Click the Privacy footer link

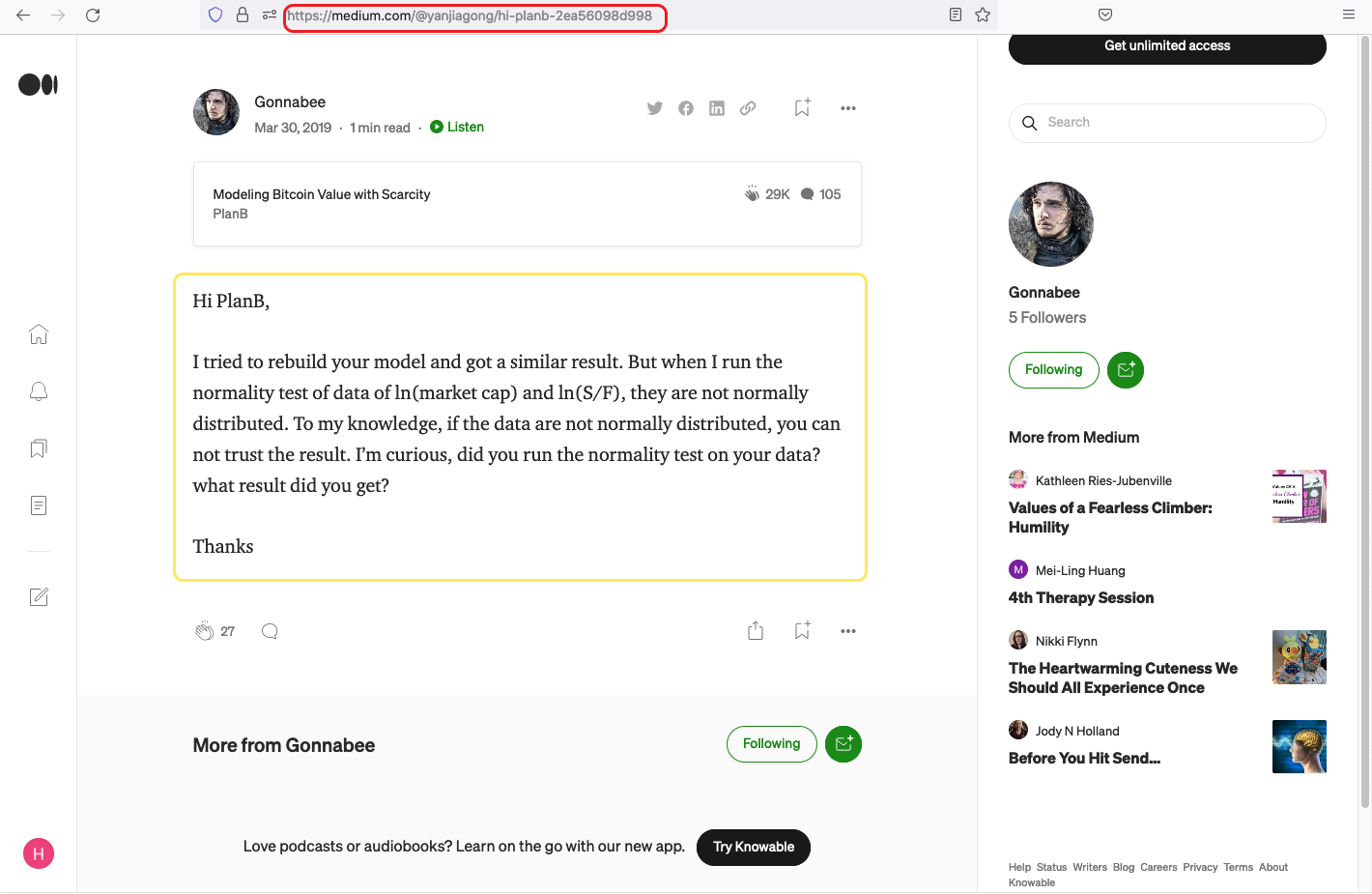point(1200,867)
